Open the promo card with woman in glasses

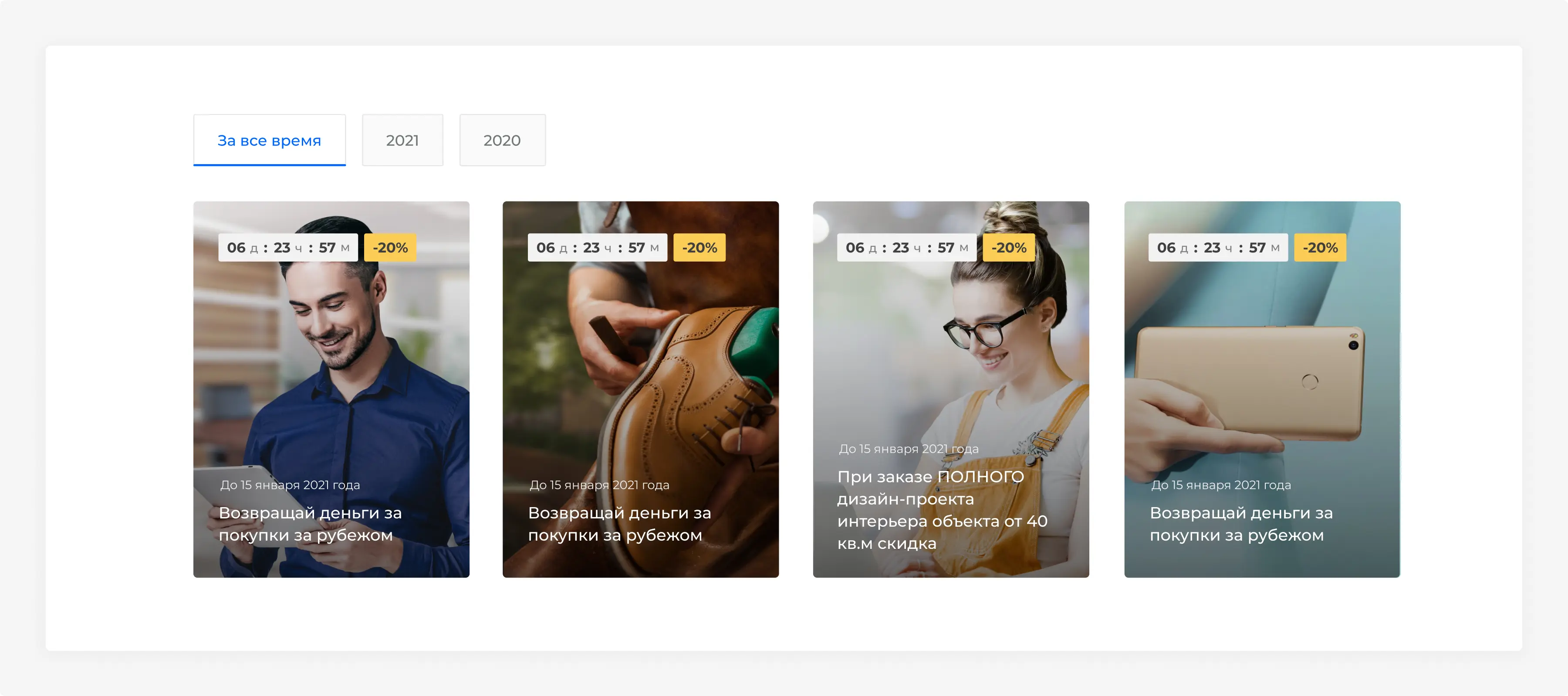pyautogui.click(x=951, y=390)
